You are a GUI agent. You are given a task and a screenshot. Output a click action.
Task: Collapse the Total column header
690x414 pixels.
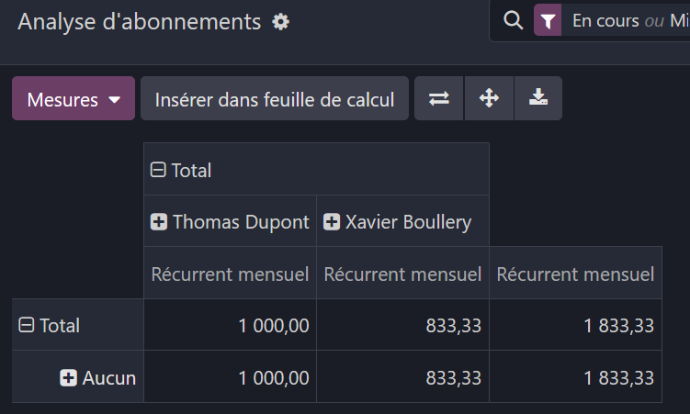158,169
